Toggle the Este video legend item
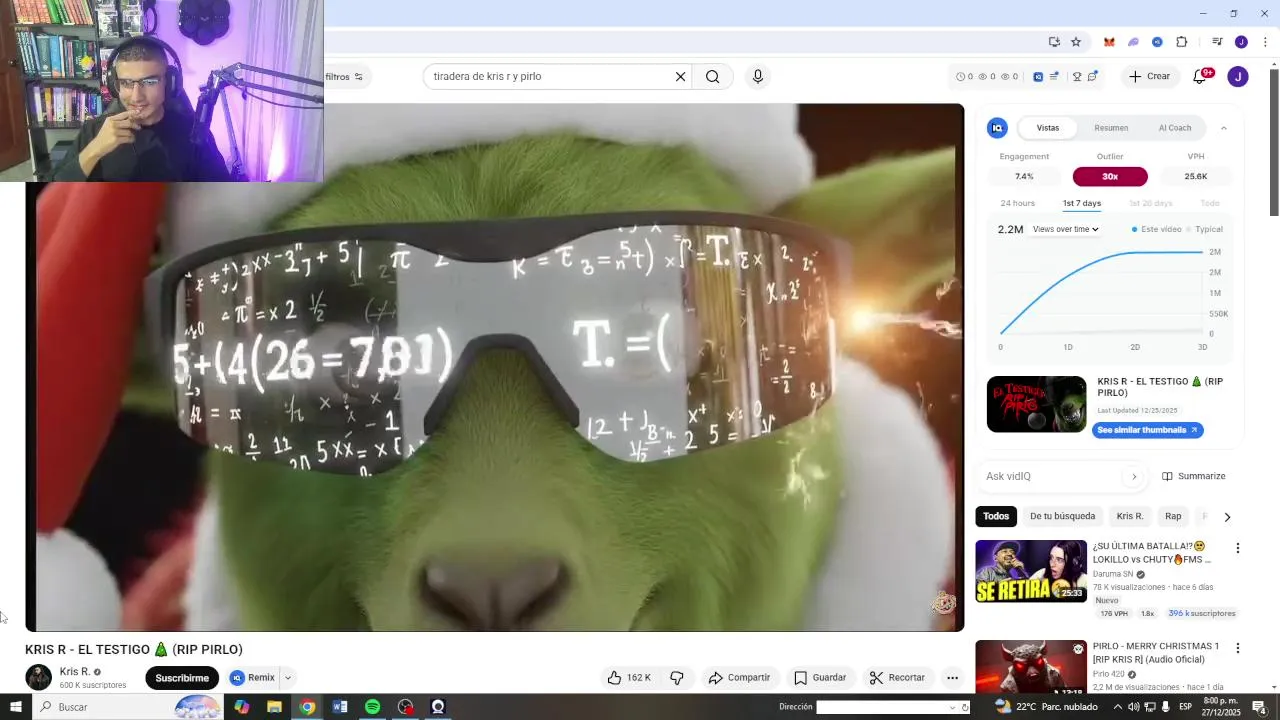Screen dimensions: 1280x720 tap(1156, 229)
